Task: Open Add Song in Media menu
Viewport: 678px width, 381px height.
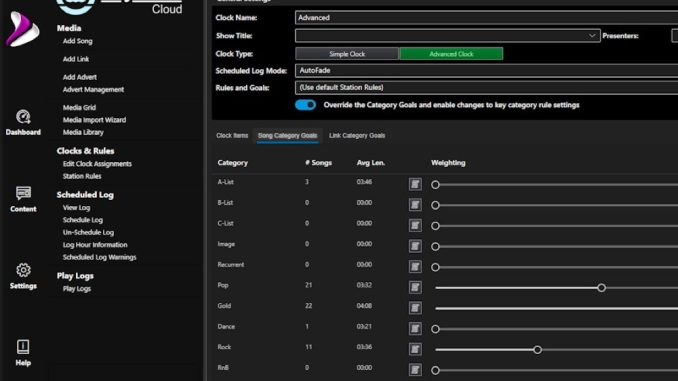Action: point(77,41)
